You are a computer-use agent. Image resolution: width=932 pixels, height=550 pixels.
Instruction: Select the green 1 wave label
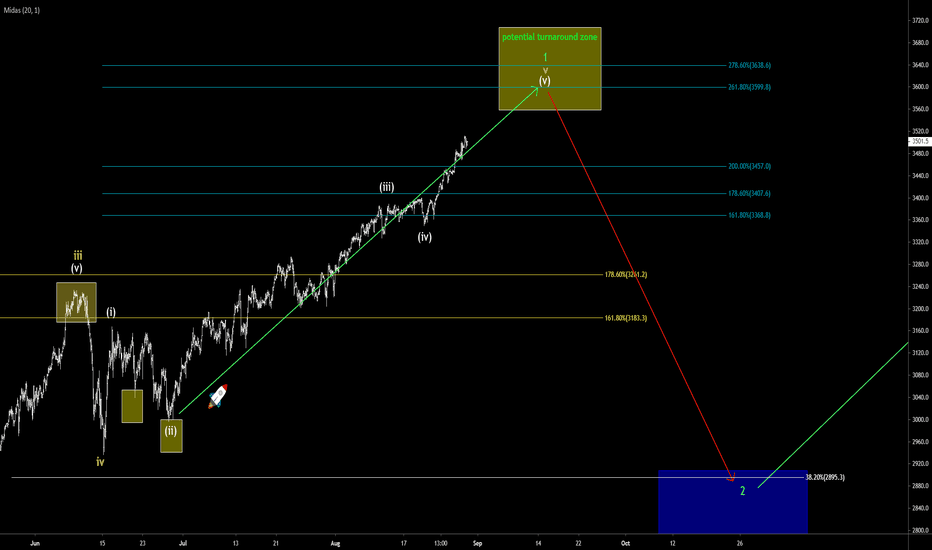pos(545,58)
